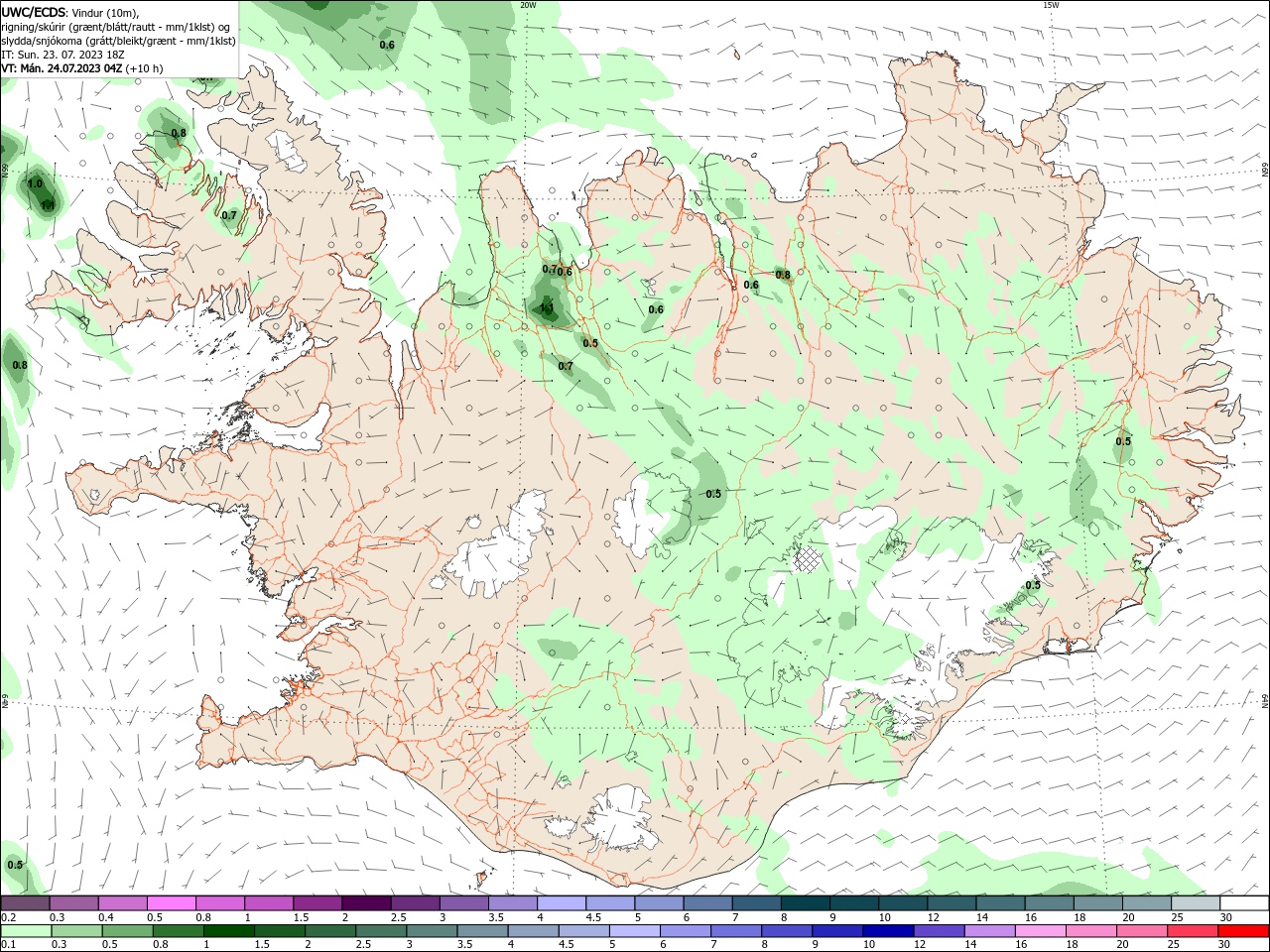Click dark blue rain swatch between 10 and 12
The image size is (1270, 952).
(888, 930)
